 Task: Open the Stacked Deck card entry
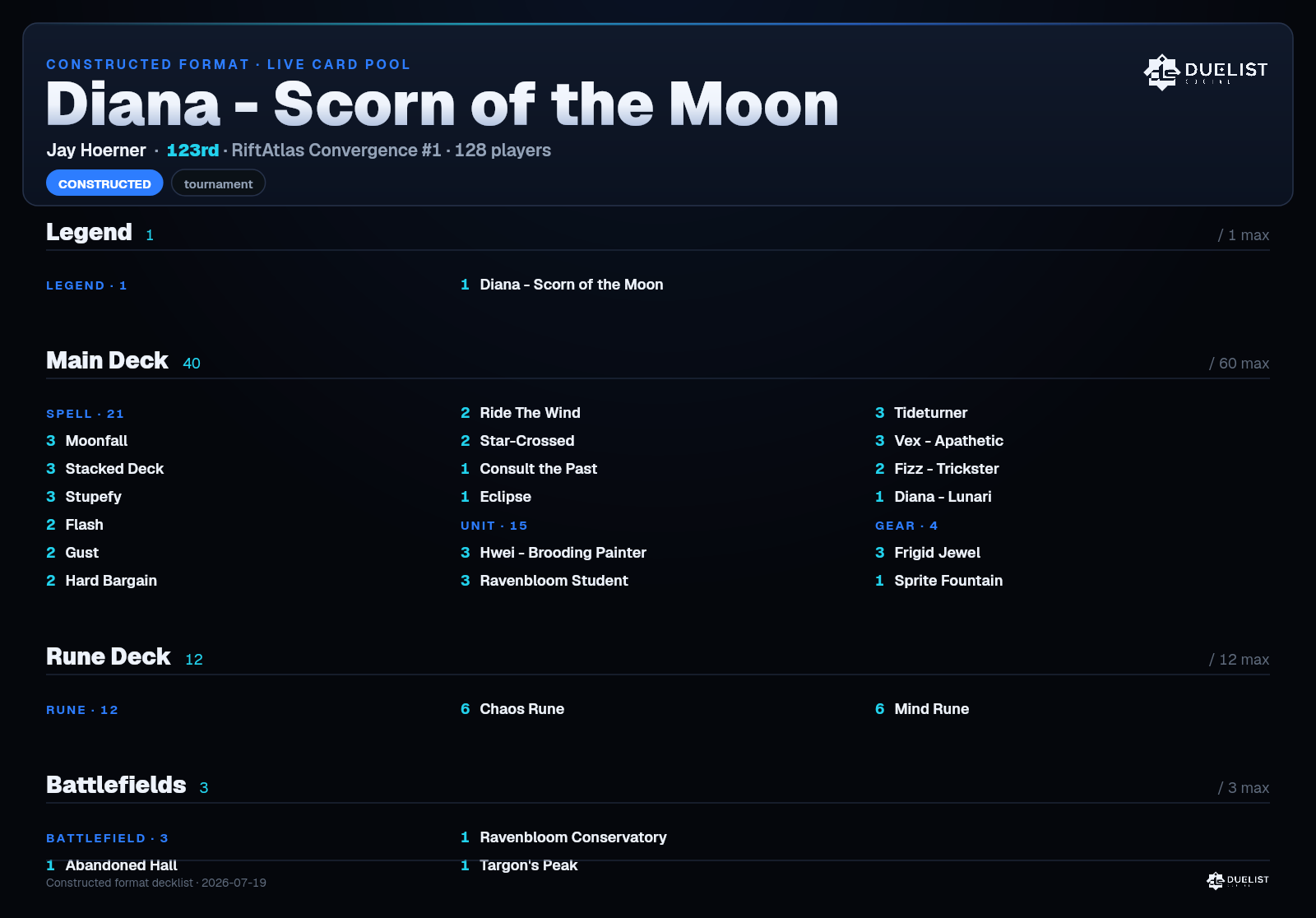click(x=105, y=469)
